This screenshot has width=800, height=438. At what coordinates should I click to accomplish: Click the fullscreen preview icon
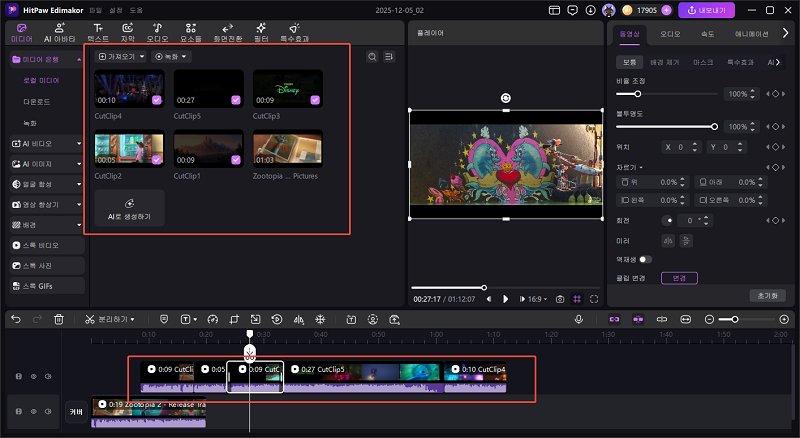pyautogui.click(x=594, y=299)
